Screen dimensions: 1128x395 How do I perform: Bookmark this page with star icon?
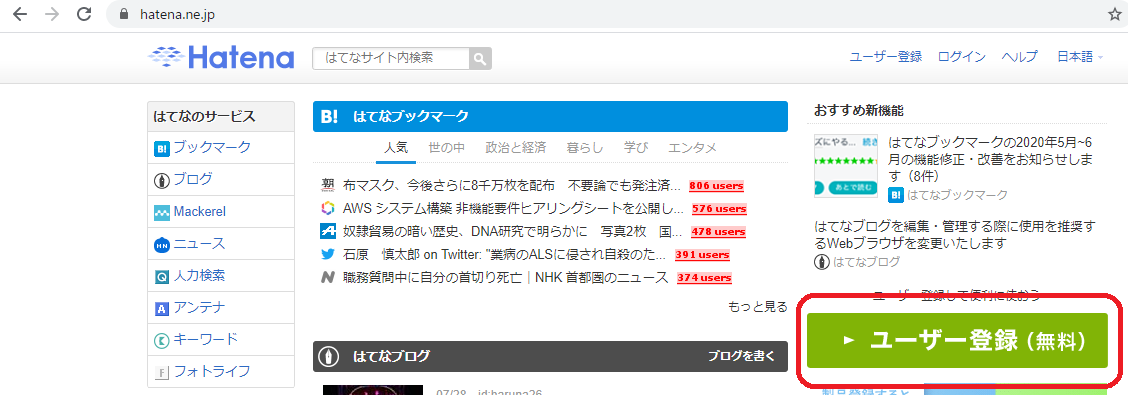(x=1114, y=14)
